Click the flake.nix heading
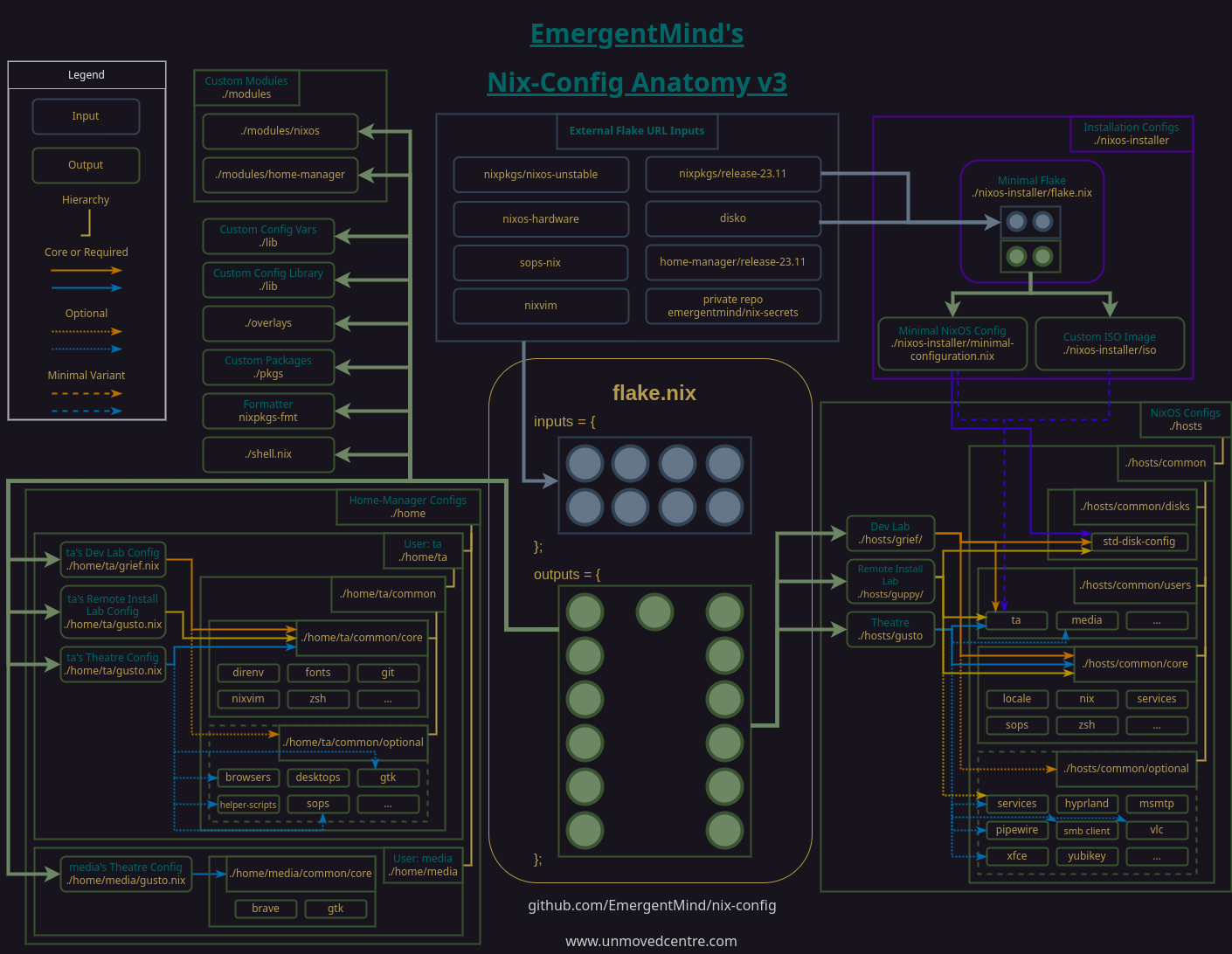This screenshot has height=954, width=1232. pos(654,393)
